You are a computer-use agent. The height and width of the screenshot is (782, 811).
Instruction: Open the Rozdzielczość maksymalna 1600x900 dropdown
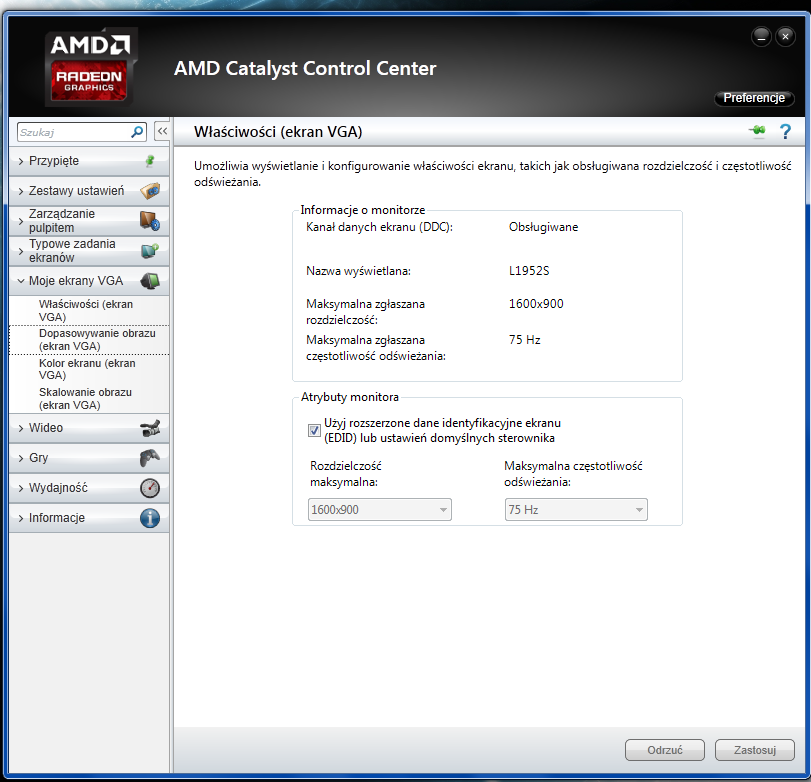click(380, 509)
